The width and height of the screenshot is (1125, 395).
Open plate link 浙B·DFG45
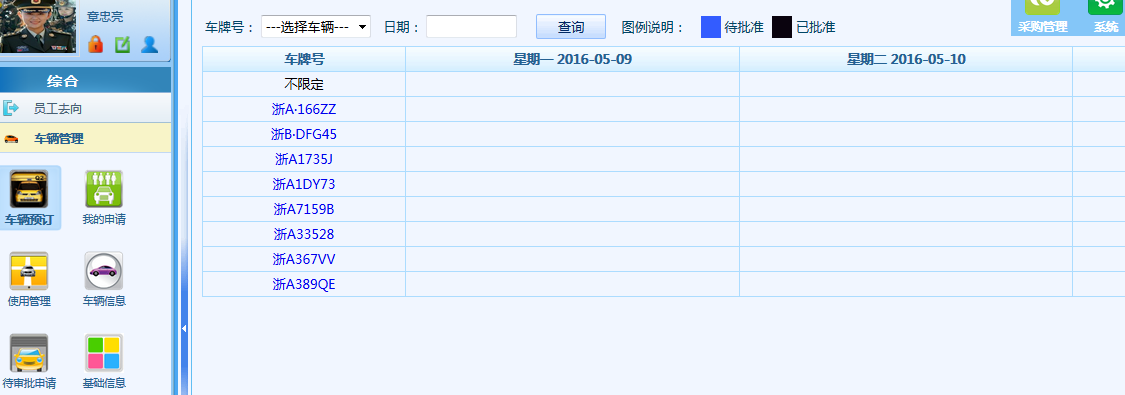coord(304,134)
